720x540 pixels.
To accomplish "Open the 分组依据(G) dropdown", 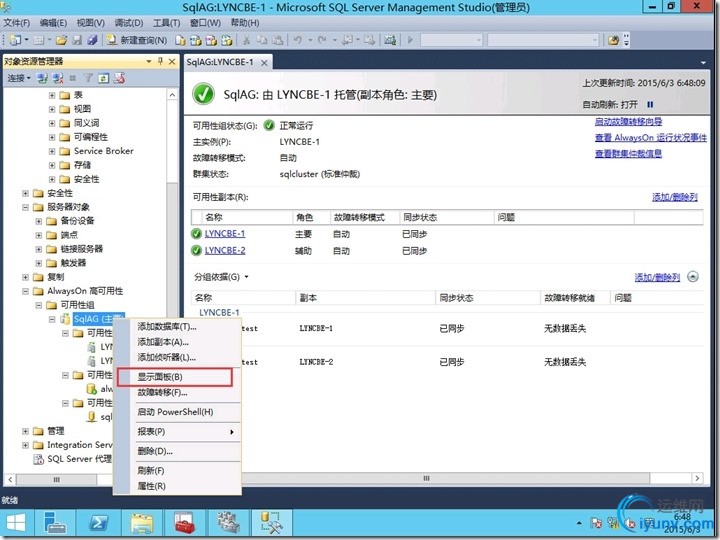I will (x=221, y=277).
